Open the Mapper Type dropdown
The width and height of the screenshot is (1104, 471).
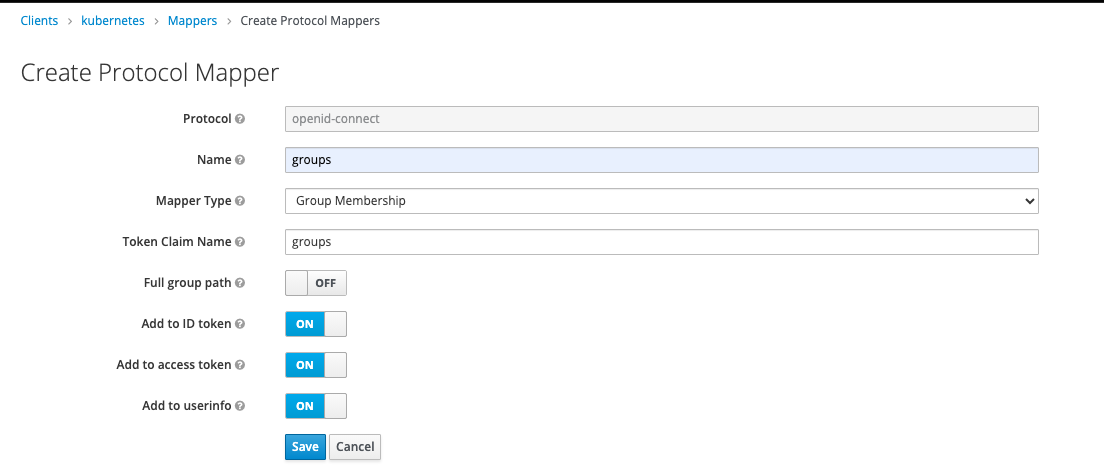tap(662, 201)
